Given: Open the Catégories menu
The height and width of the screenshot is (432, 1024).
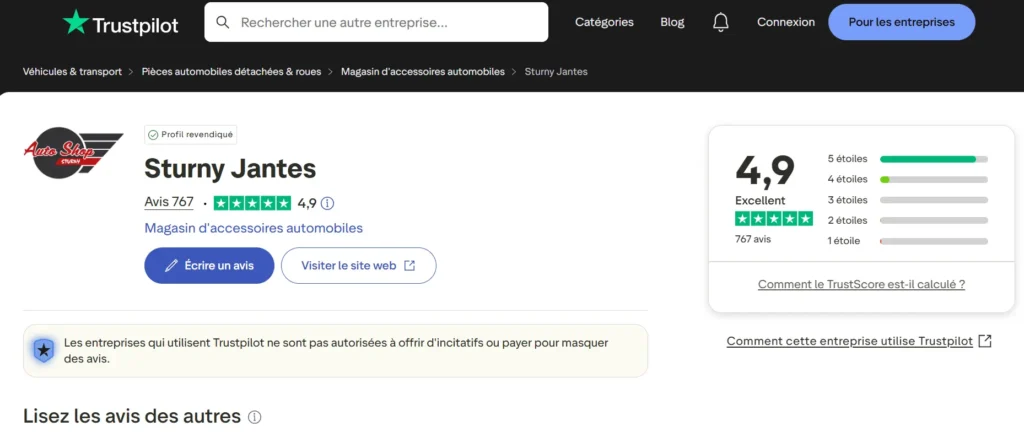Looking at the screenshot, I should [x=604, y=22].
